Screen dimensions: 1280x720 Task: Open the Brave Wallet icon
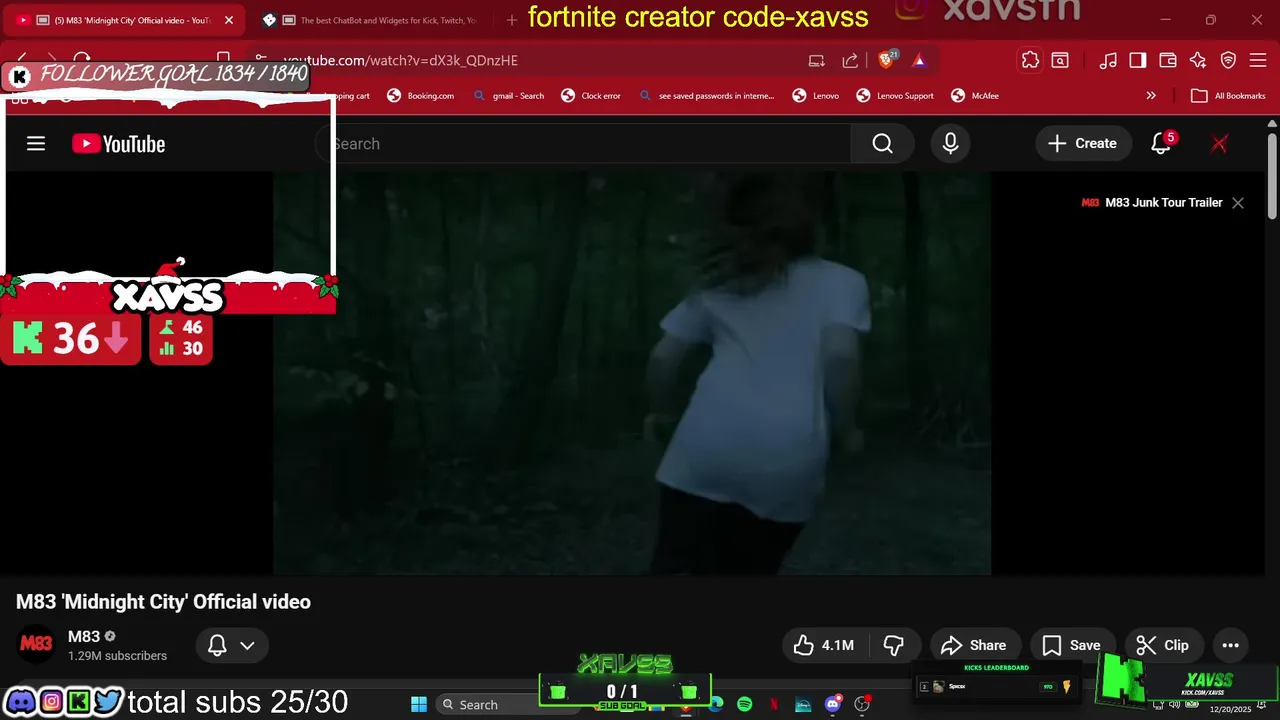coord(1167,60)
